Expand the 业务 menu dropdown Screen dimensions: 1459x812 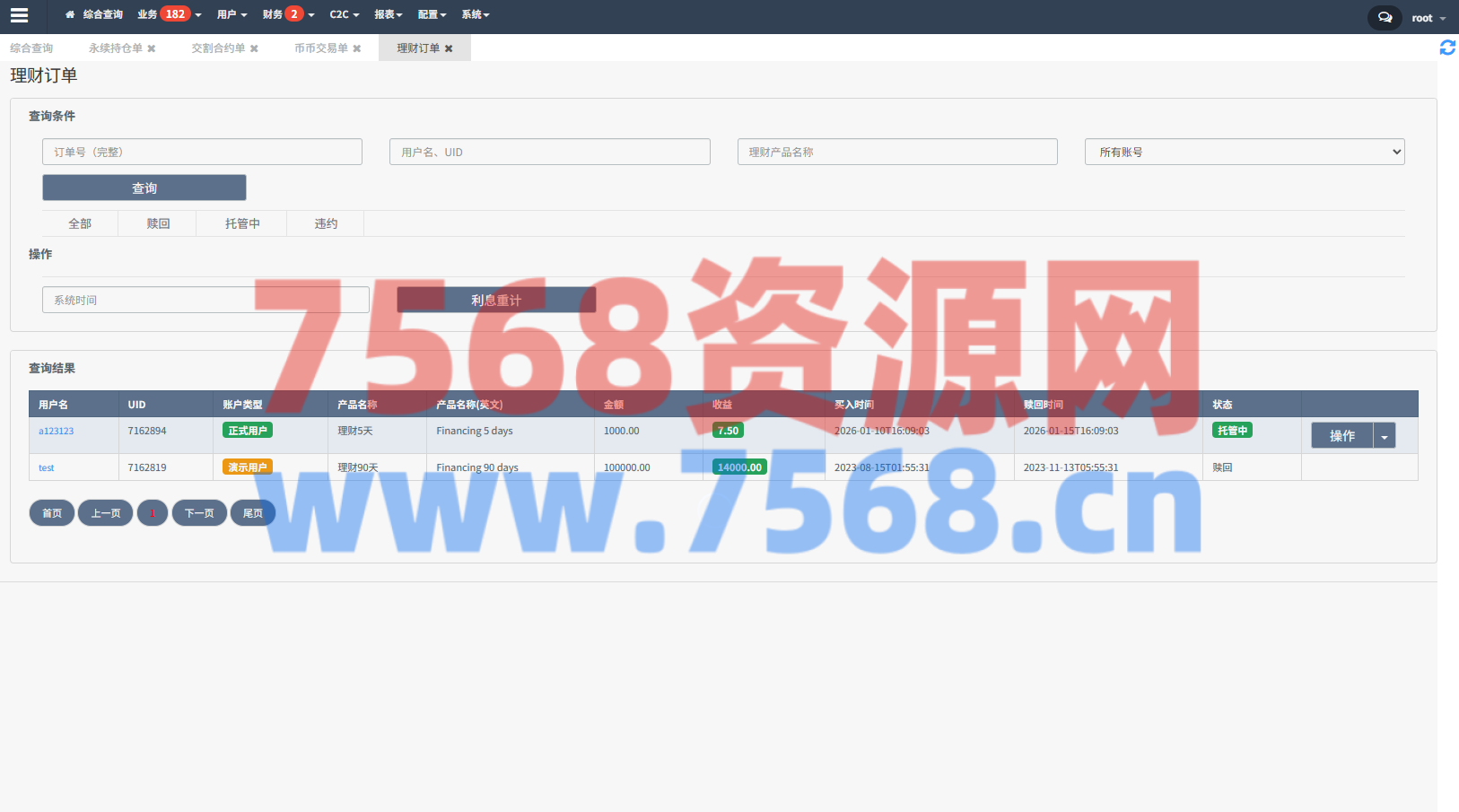pos(169,14)
